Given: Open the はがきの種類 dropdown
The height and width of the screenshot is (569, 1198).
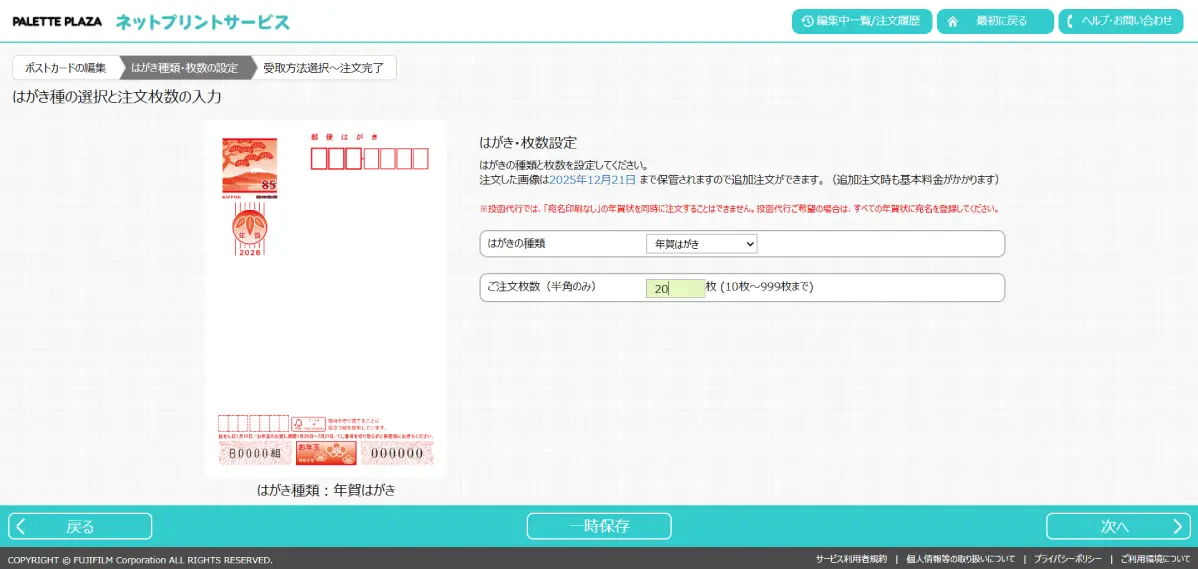Looking at the screenshot, I should (x=701, y=244).
